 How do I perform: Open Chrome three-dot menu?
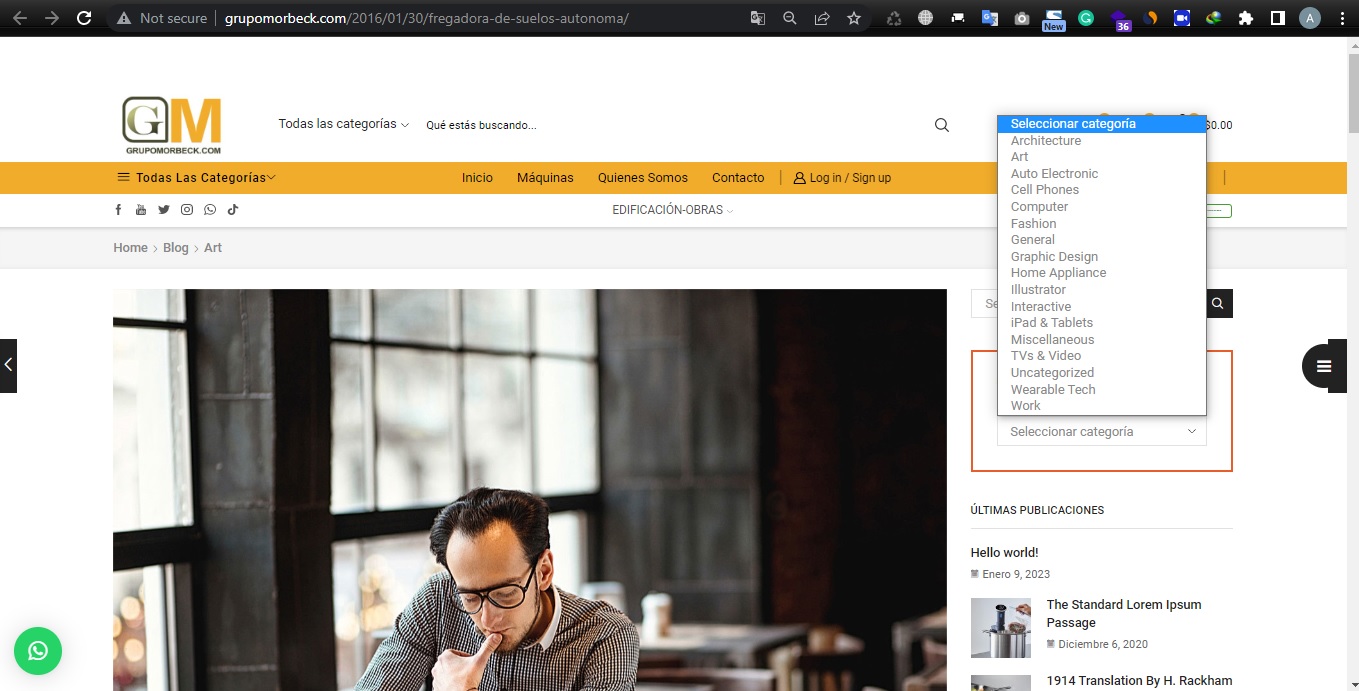[x=1342, y=18]
